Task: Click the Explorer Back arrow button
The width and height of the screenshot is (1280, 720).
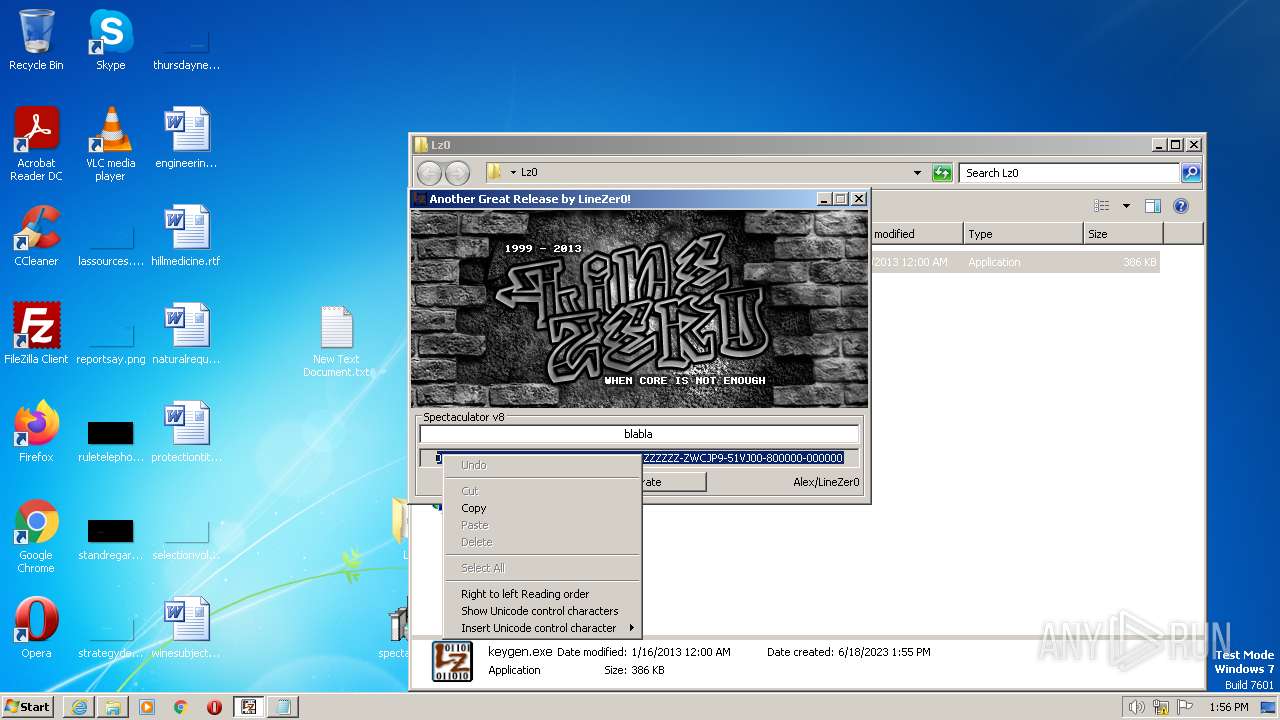Action: pyautogui.click(x=429, y=173)
